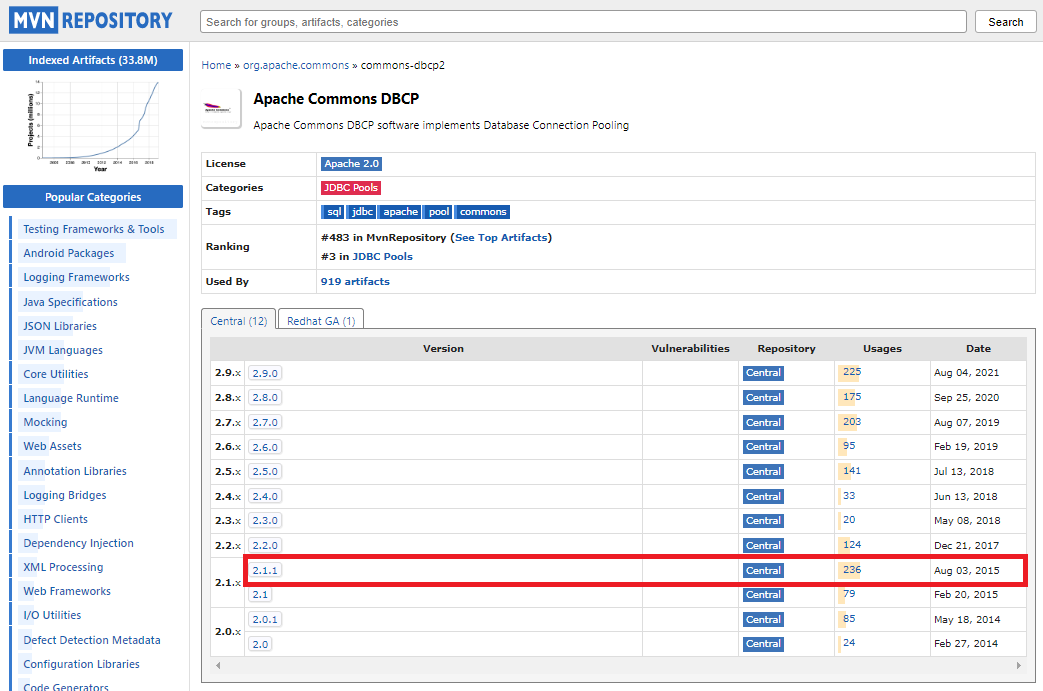Image resolution: width=1043 pixels, height=691 pixels.
Task: Open the 236 usages link
Action: [851, 569]
